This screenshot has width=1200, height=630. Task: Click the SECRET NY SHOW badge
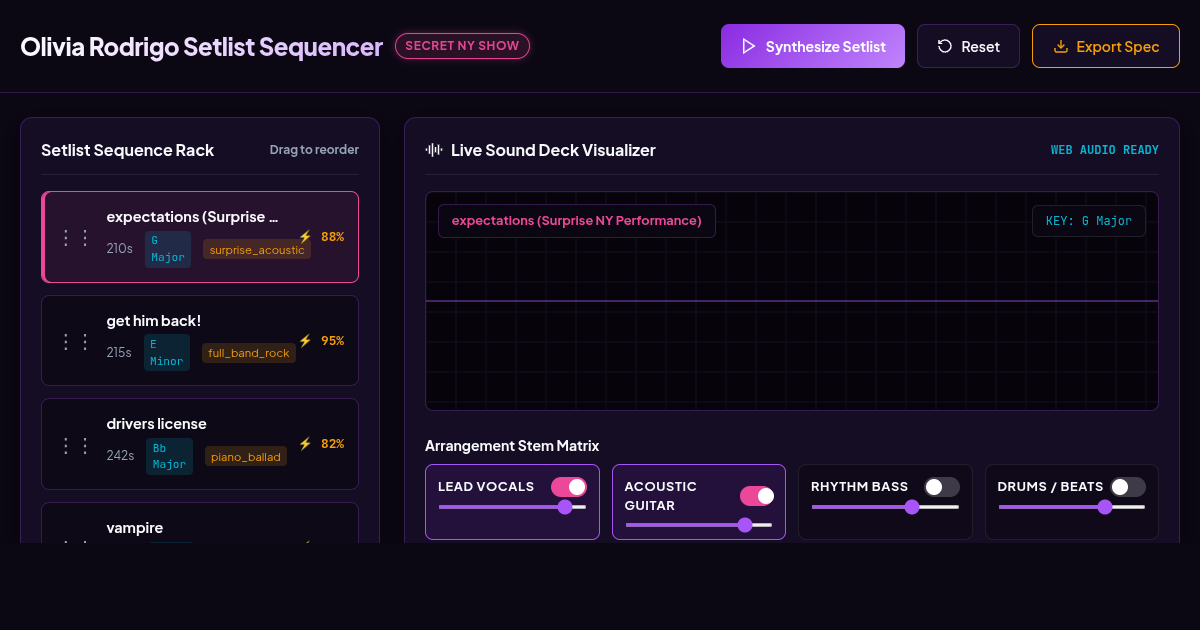[462, 46]
